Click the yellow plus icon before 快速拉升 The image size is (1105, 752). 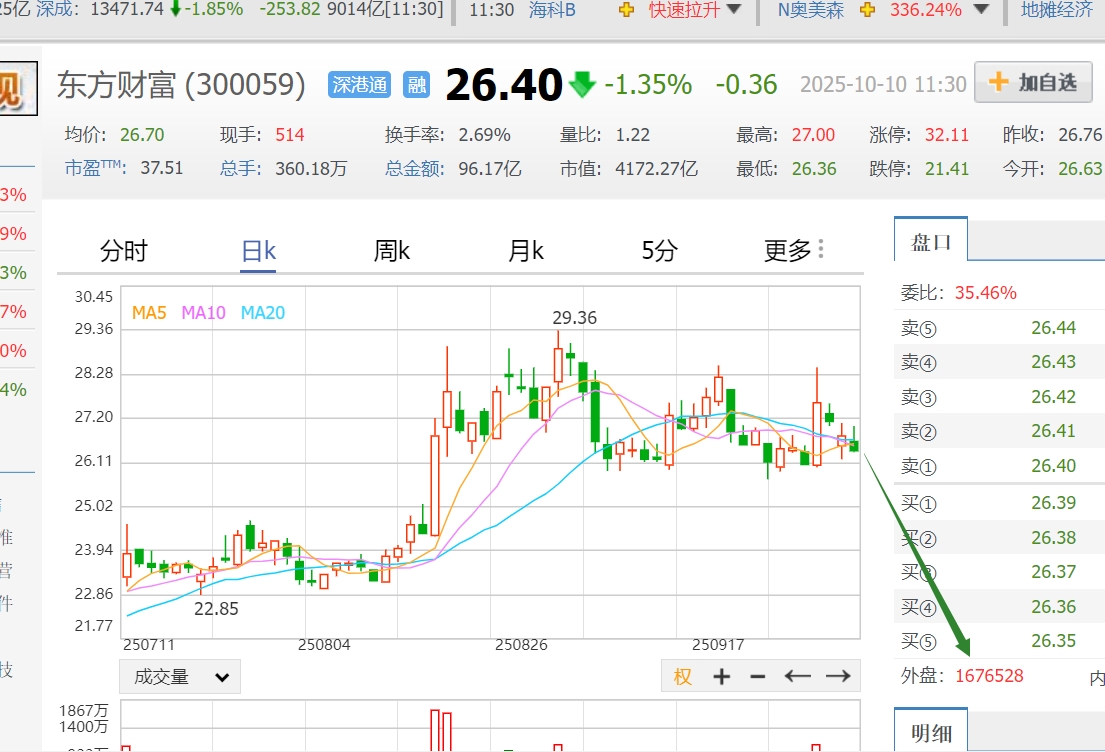(x=626, y=10)
